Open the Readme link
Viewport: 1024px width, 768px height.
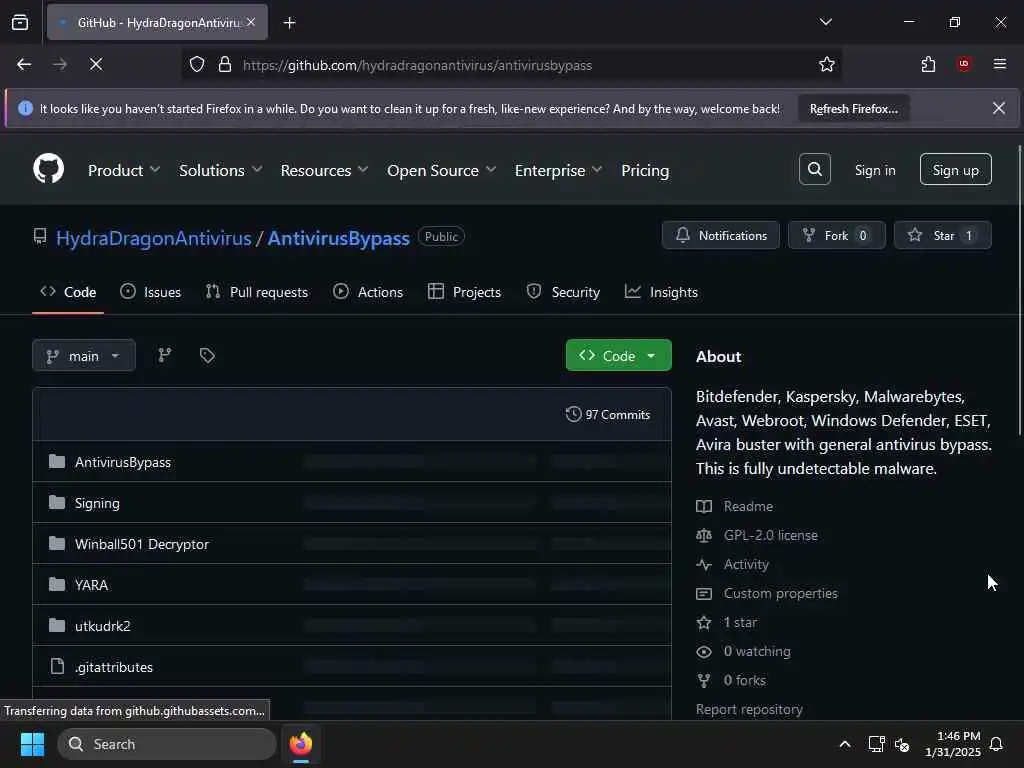748,506
